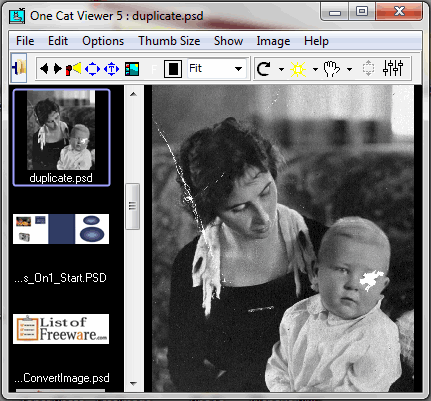Screen dimensions: 431x401
Task: Click the thumbnail scrollbar thumb handle
Action: pyautogui.click(x=132, y=206)
